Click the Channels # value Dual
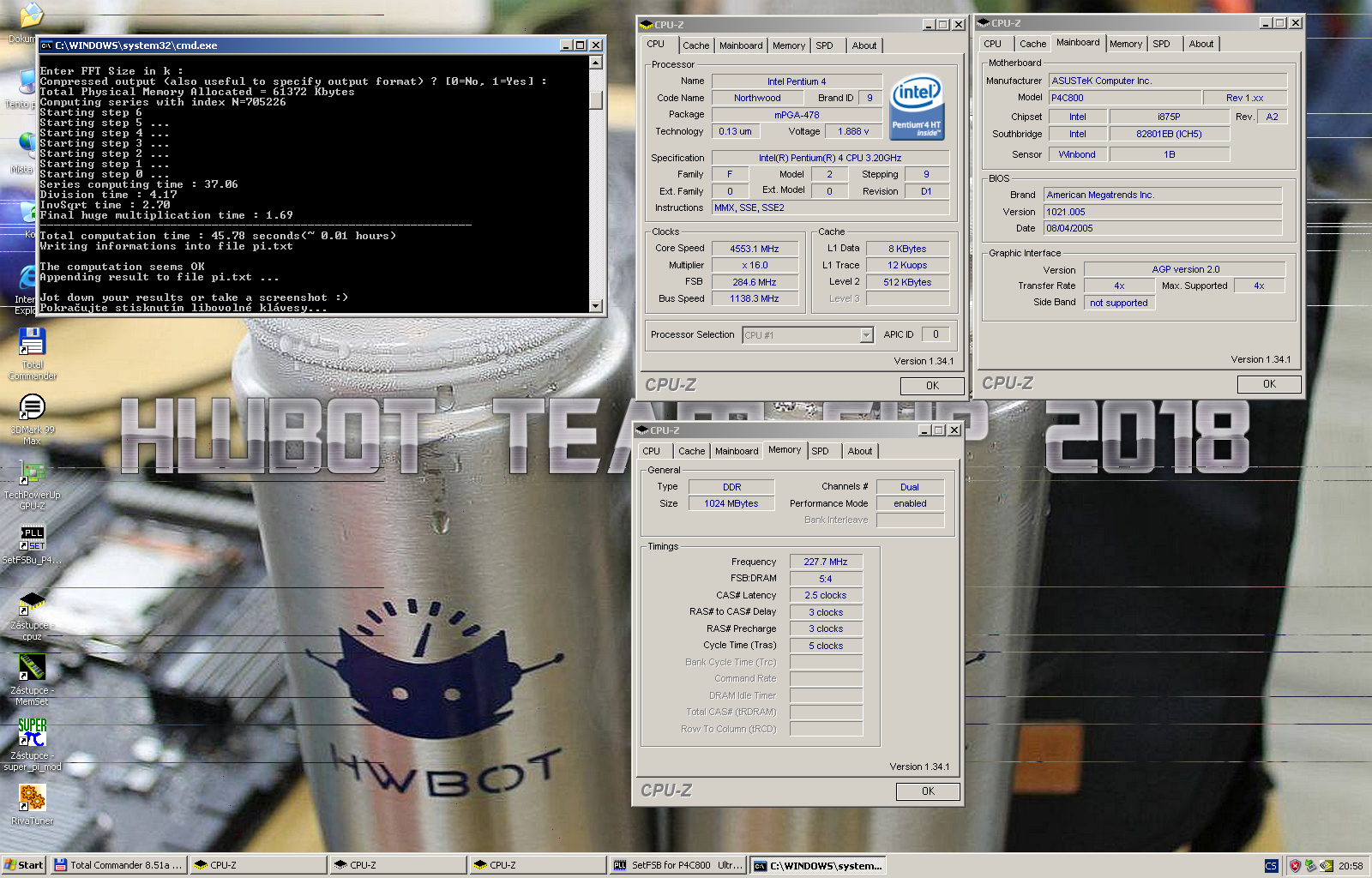 (x=910, y=487)
